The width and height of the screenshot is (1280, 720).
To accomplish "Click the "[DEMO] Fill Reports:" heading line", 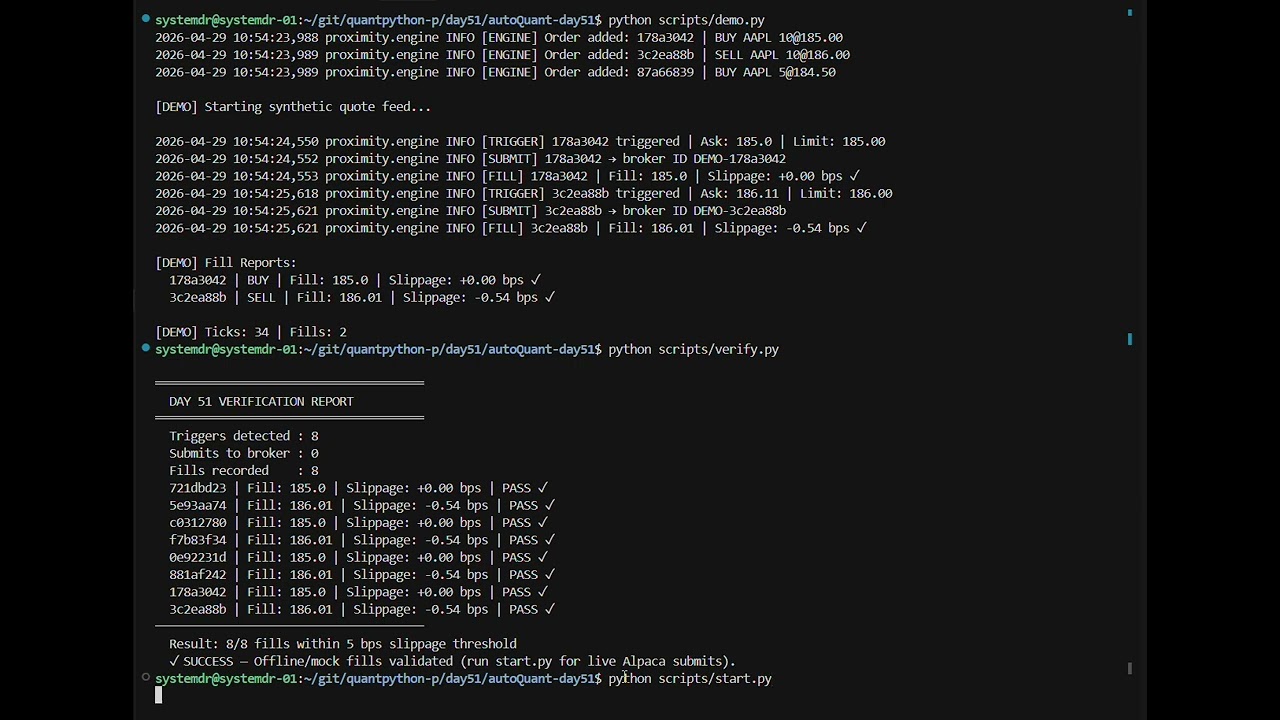I will point(226,263).
